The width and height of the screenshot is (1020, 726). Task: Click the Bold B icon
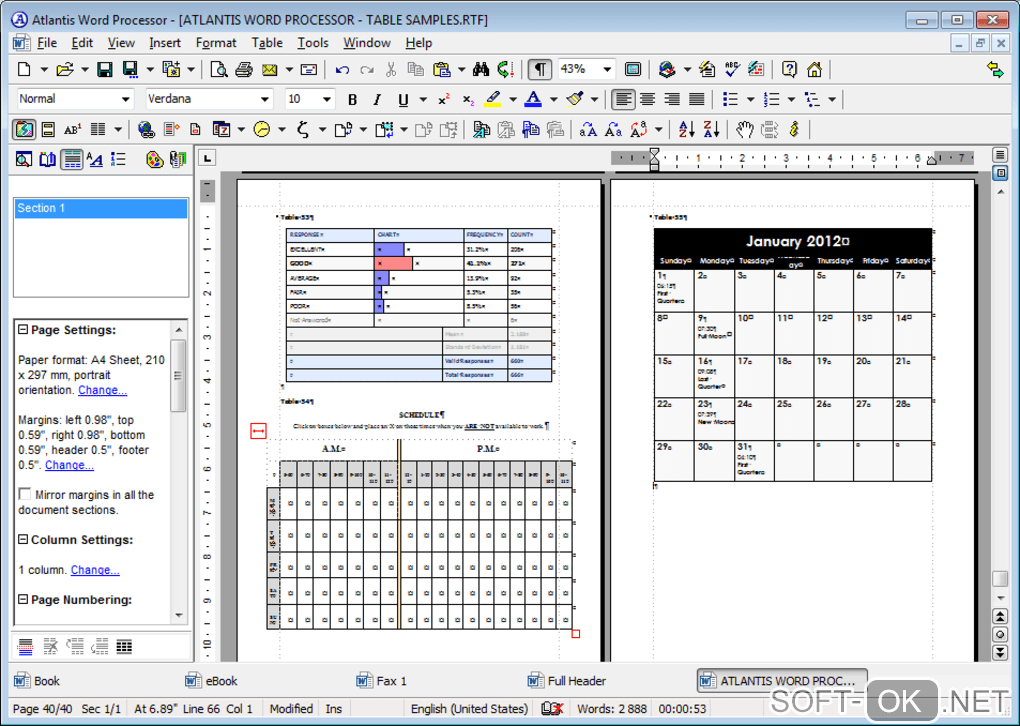353,100
